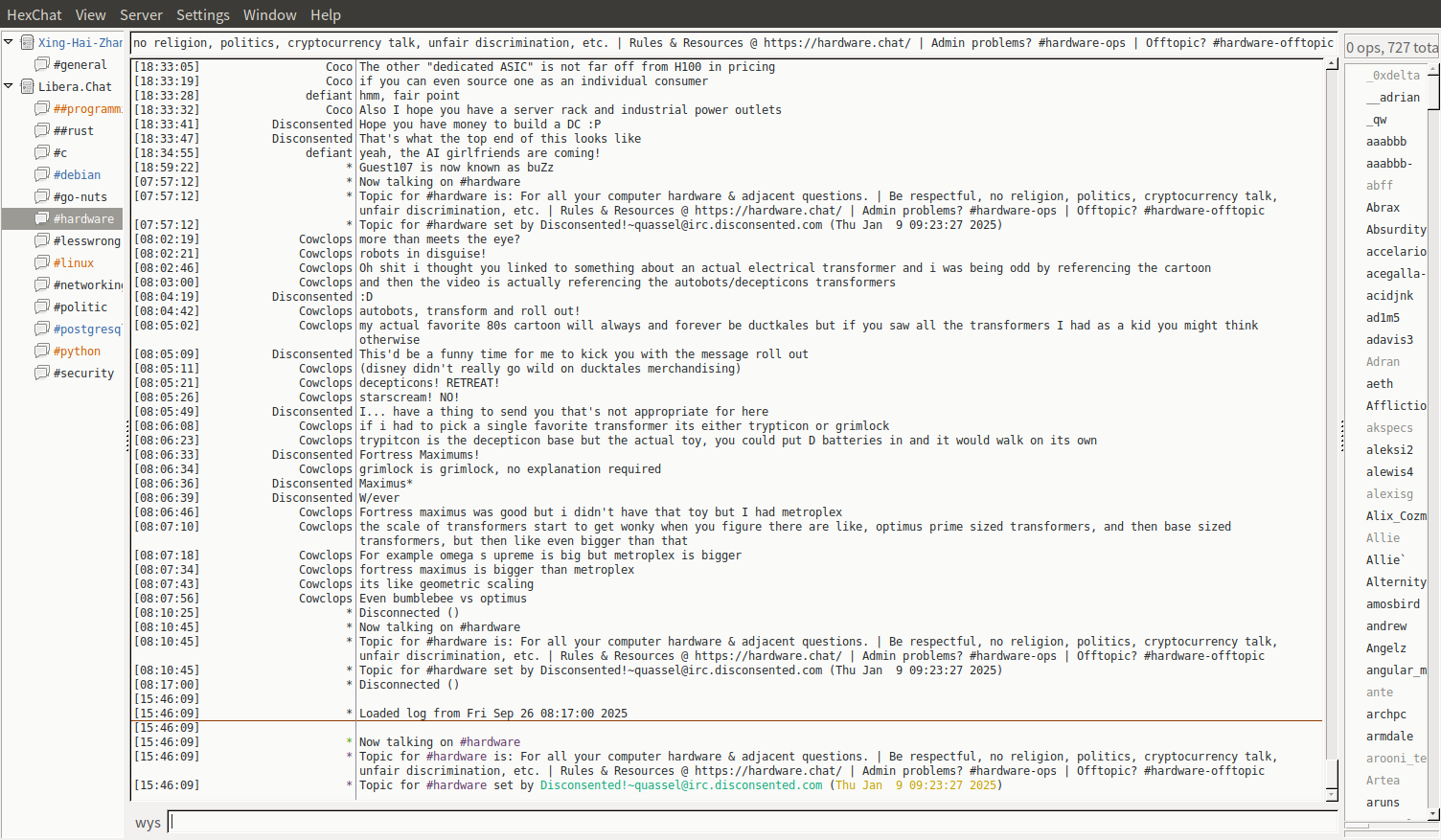This screenshot has height=840, width=1441.
Task: Select user Abrax in the user list
Action: point(1383,207)
